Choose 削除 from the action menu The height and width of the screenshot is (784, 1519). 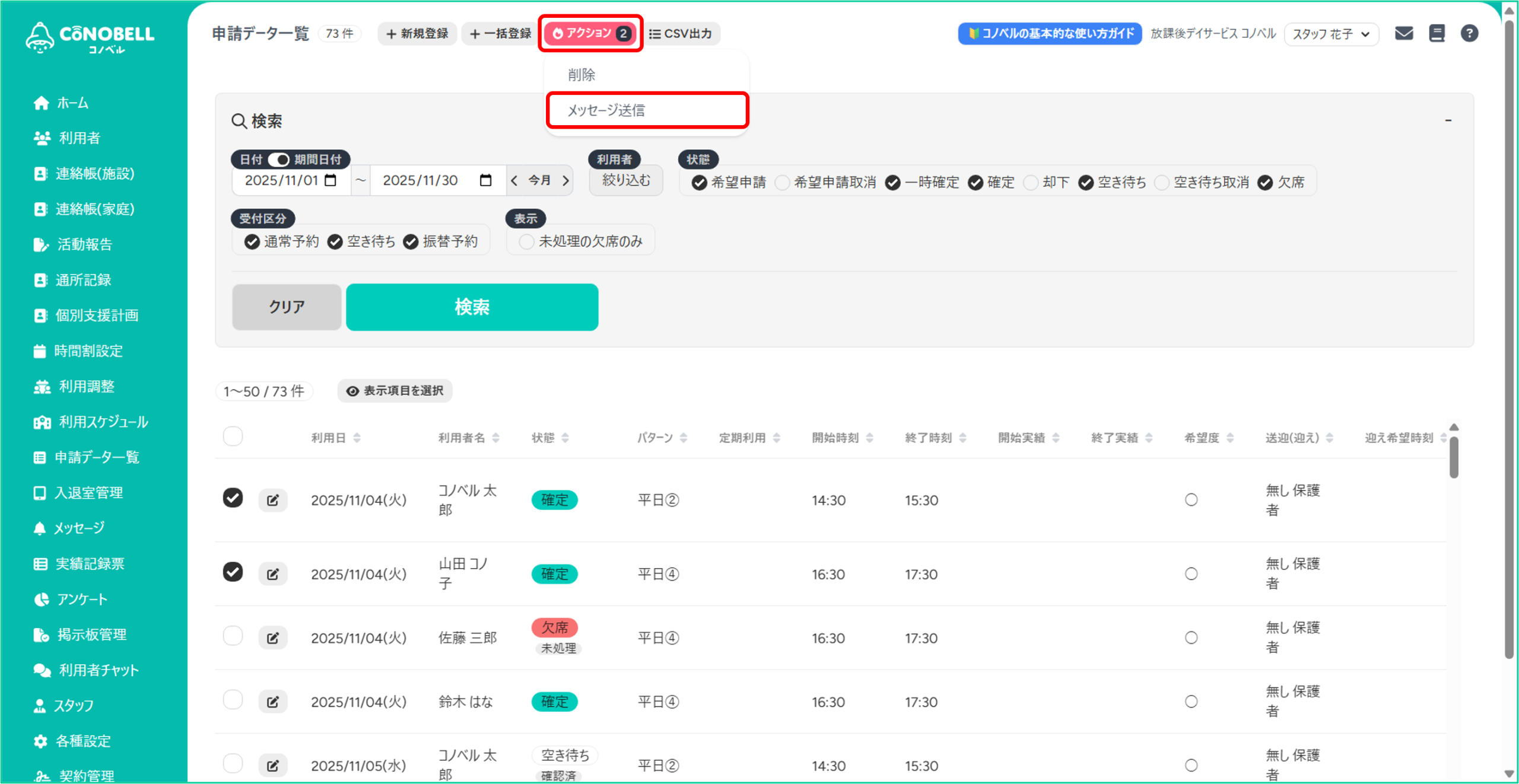[581, 75]
